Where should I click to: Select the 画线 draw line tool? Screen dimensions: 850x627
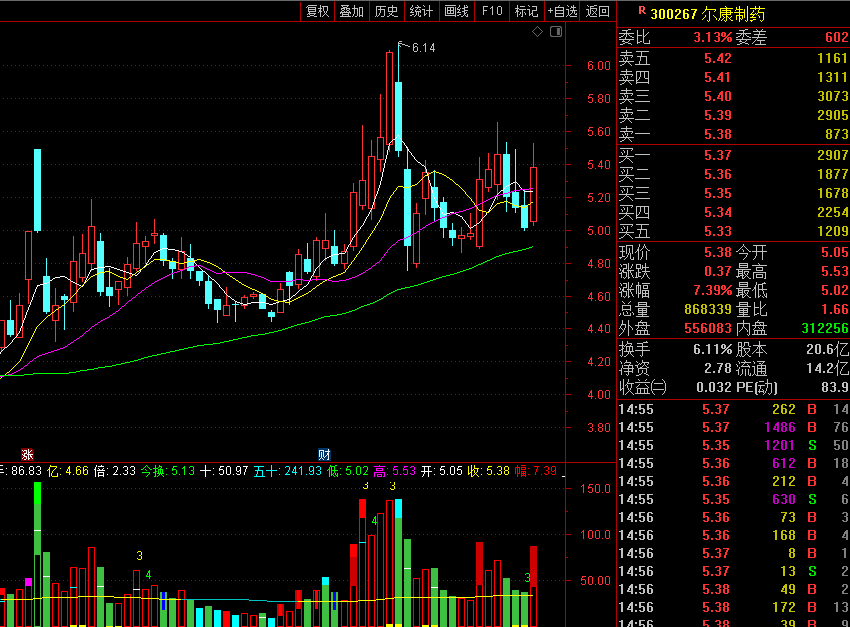tap(456, 11)
